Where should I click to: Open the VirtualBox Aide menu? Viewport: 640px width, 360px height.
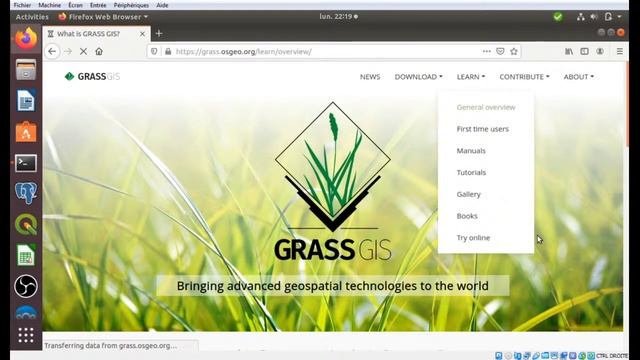tap(162, 5)
